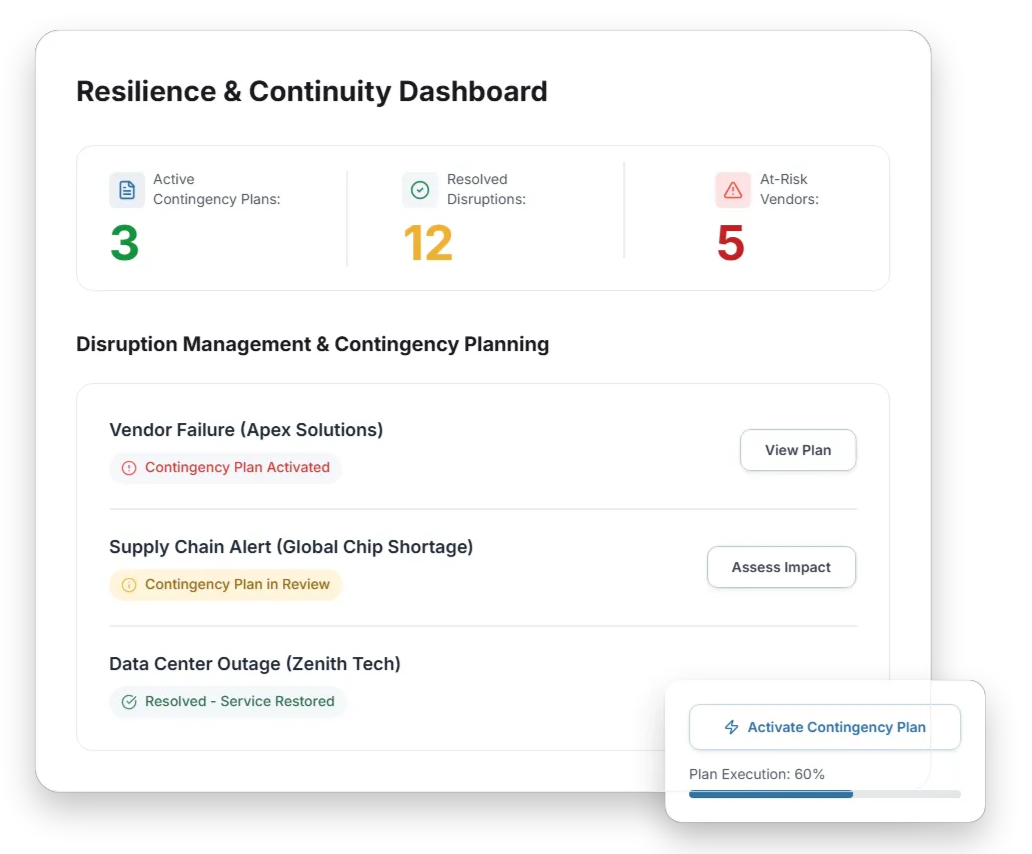Select the Supply Chain Alert row title
The width and height of the screenshot is (1032, 854).
pos(291,547)
